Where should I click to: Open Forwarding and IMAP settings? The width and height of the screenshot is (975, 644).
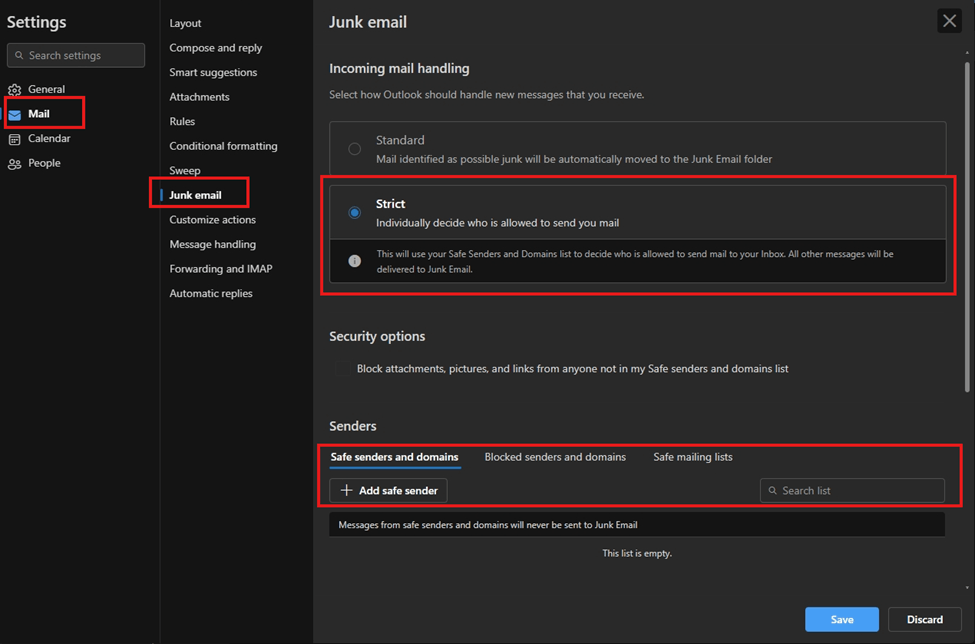(221, 269)
